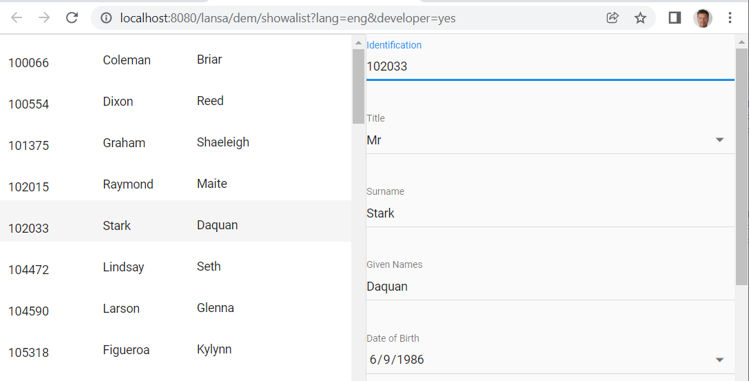Share this page via share icon
The width and height of the screenshot is (750, 381).
[612, 18]
